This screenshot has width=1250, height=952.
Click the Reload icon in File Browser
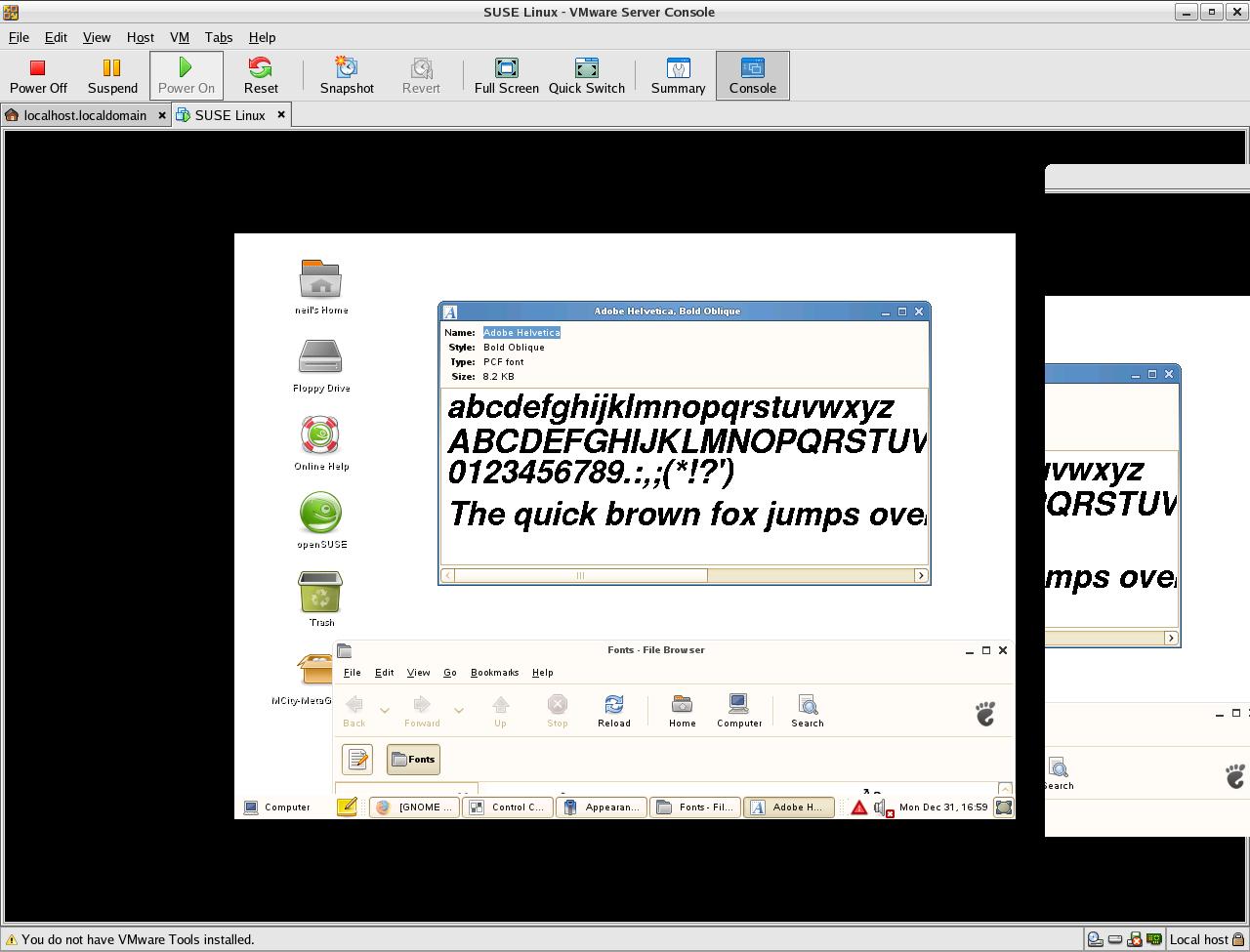(x=613, y=711)
